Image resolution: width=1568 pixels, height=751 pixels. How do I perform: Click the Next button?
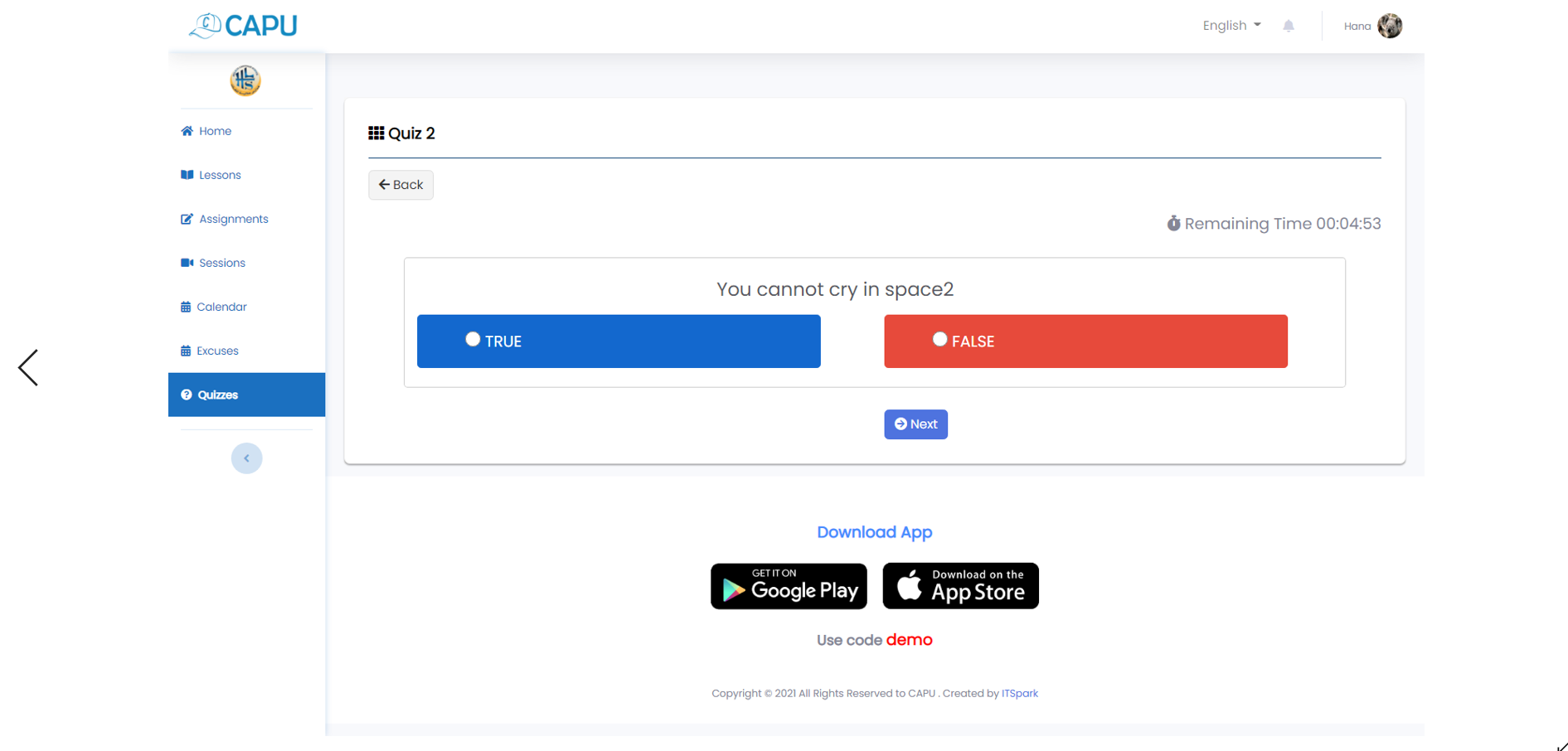tap(915, 424)
